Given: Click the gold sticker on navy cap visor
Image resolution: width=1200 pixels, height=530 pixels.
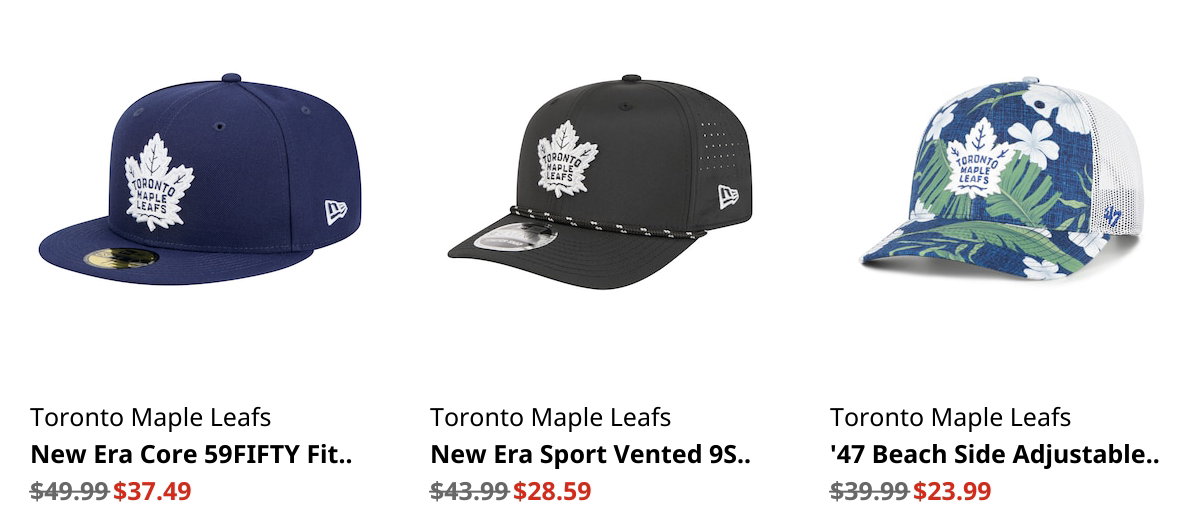Looking at the screenshot, I should pos(122,258).
